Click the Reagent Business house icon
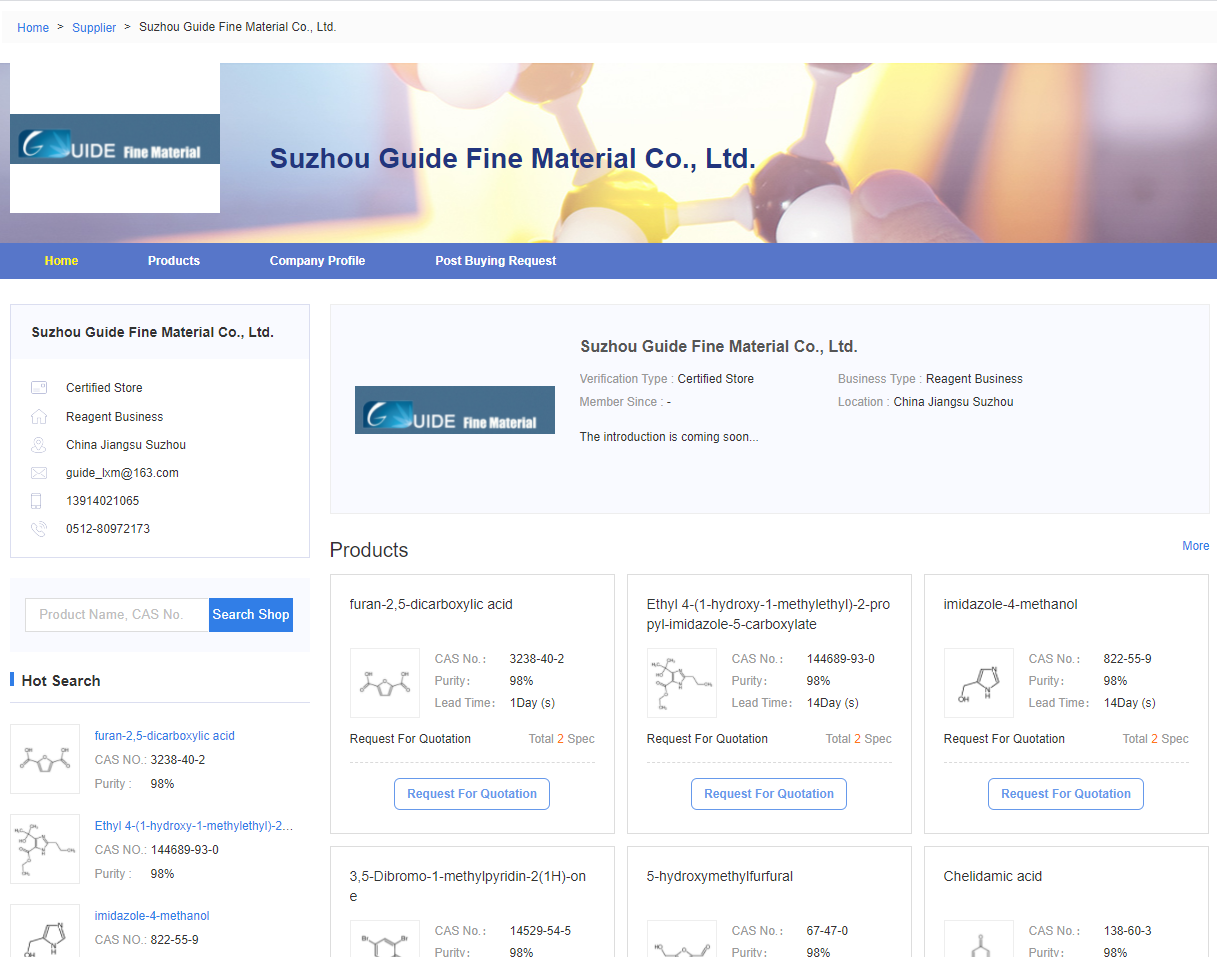Screen dimensions: 1217x957 tap(39, 416)
